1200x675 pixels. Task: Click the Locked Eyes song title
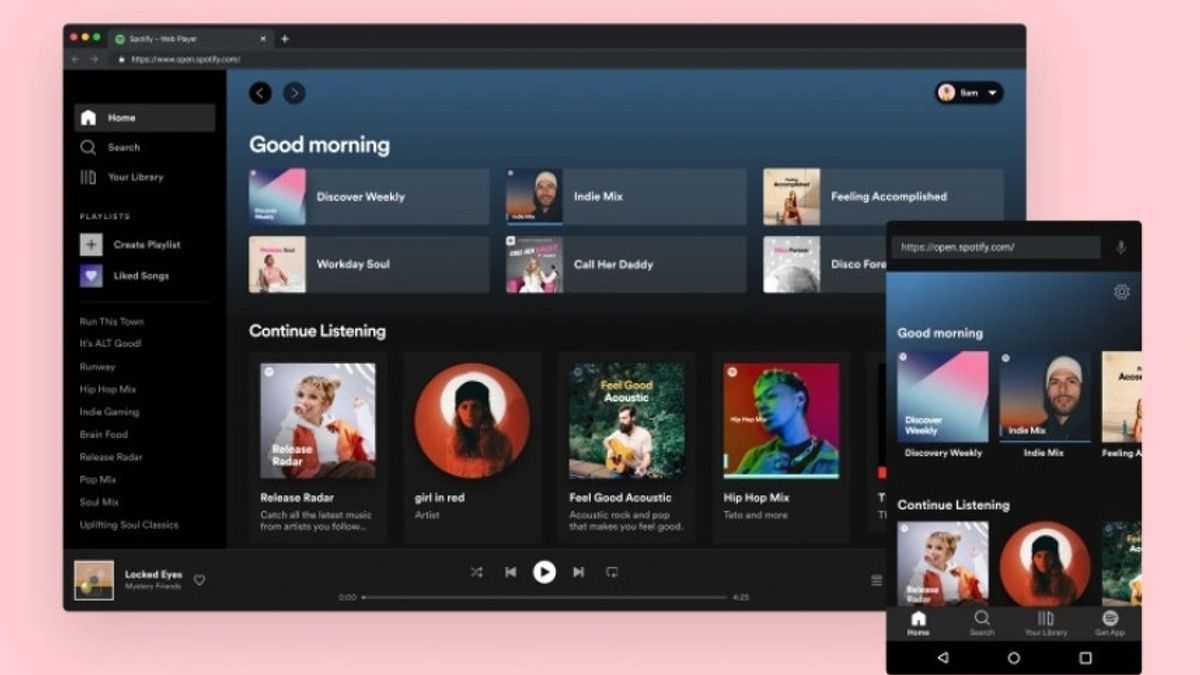click(153, 575)
